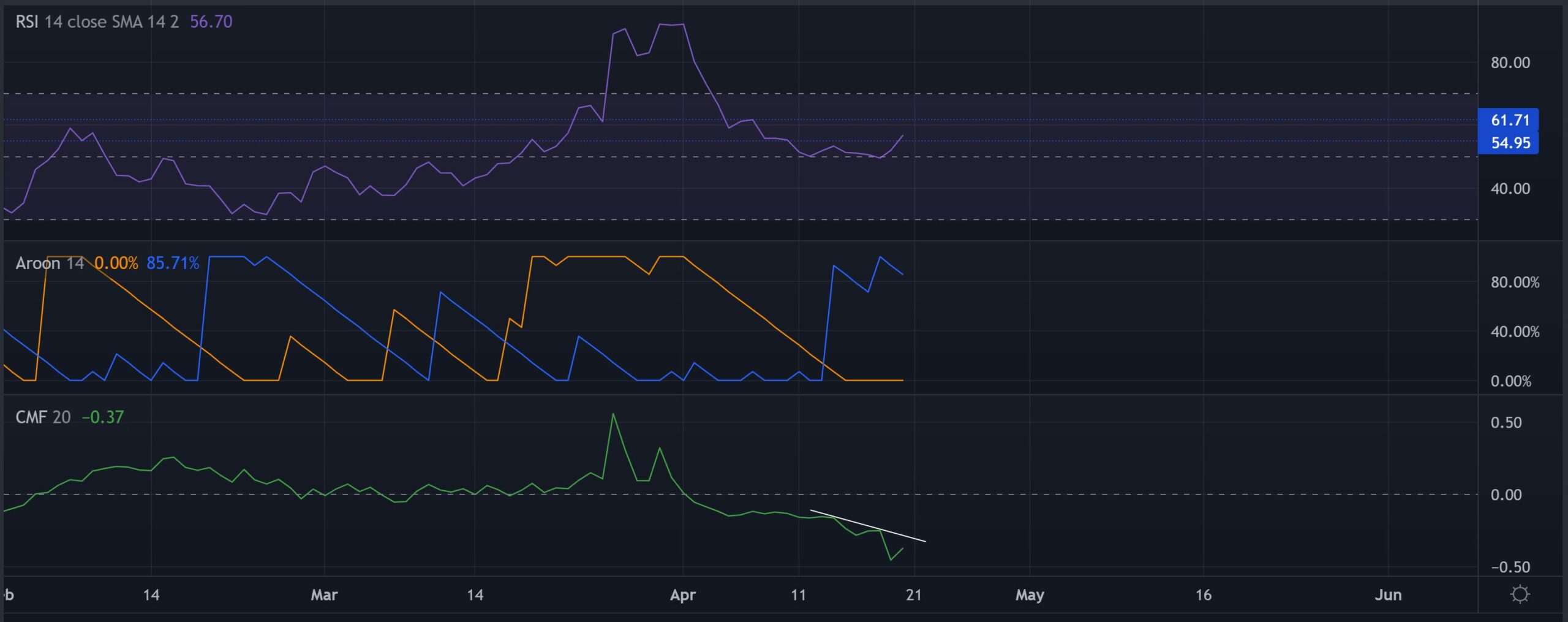
Task: Click the blue Aroon value 85.71%
Action: click(173, 264)
